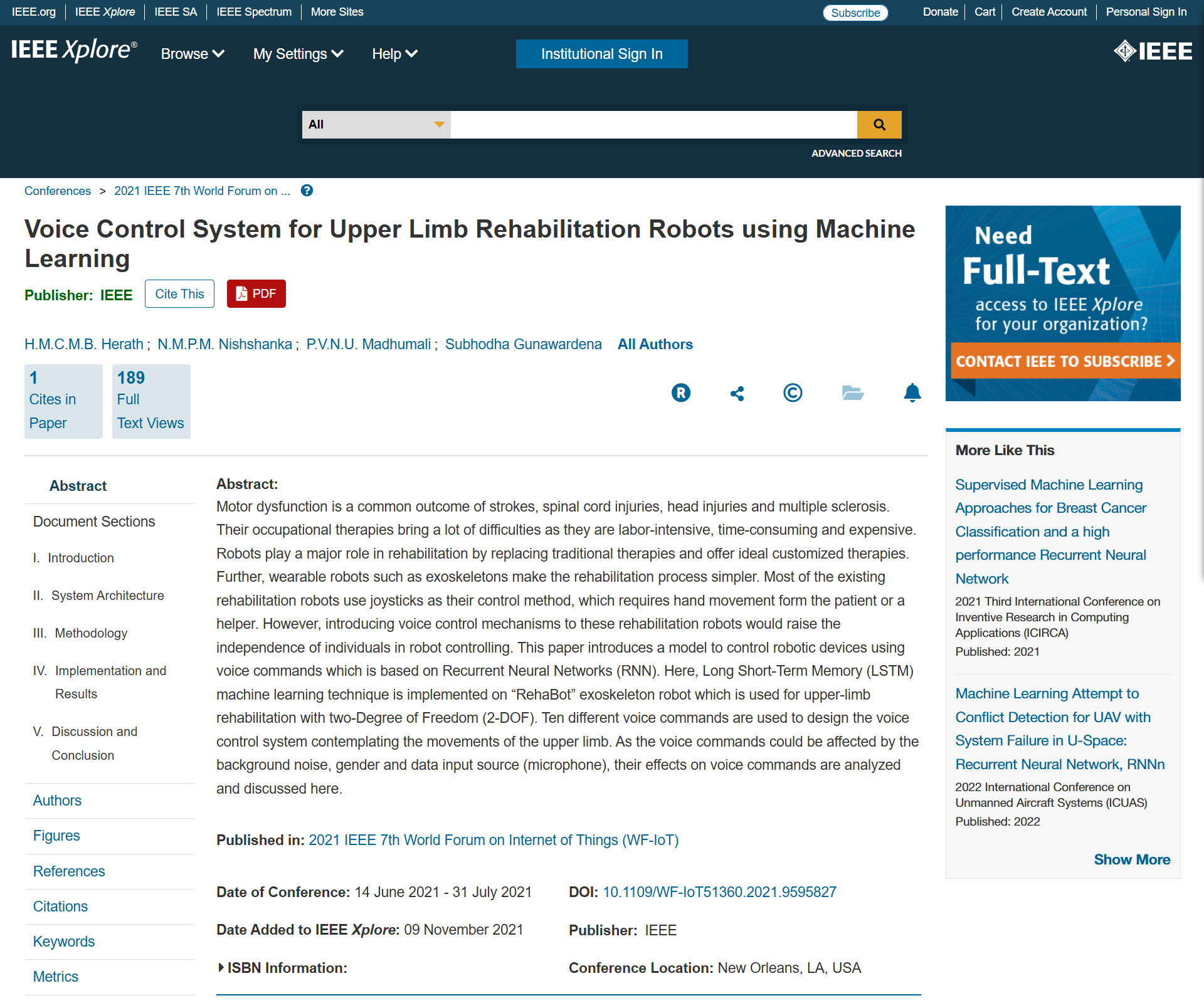Click the Institutional Sign In button

[x=601, y=54]
